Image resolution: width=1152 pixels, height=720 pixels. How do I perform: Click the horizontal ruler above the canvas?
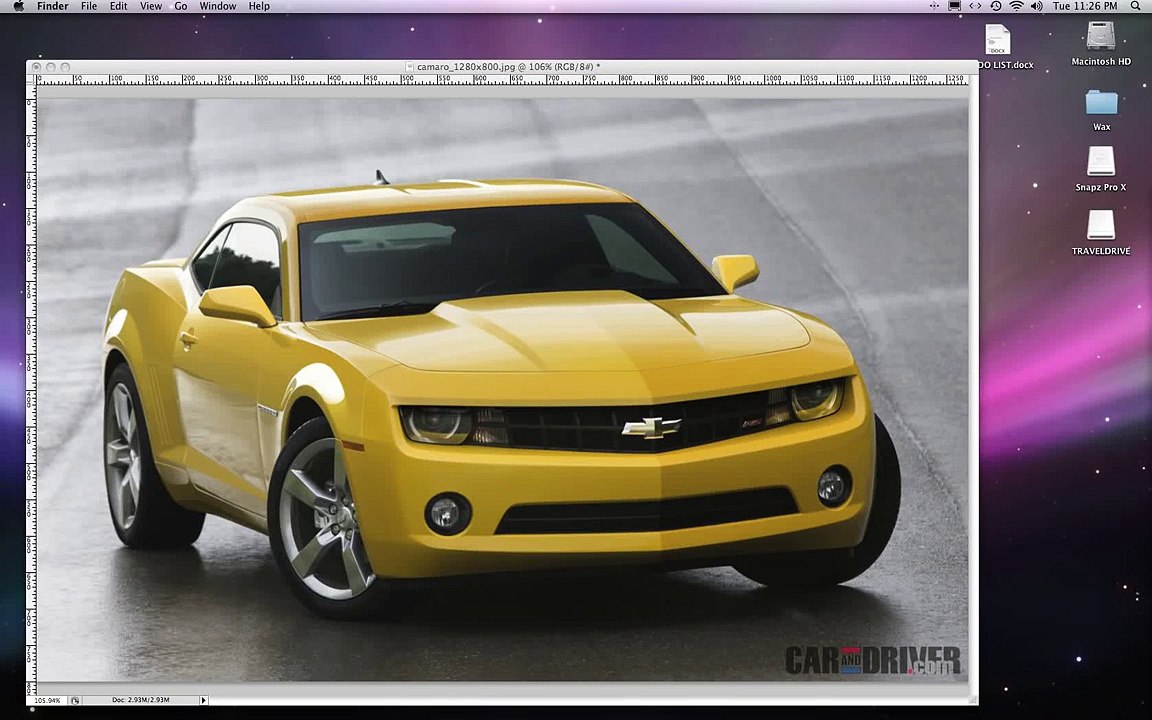(503, 79)
